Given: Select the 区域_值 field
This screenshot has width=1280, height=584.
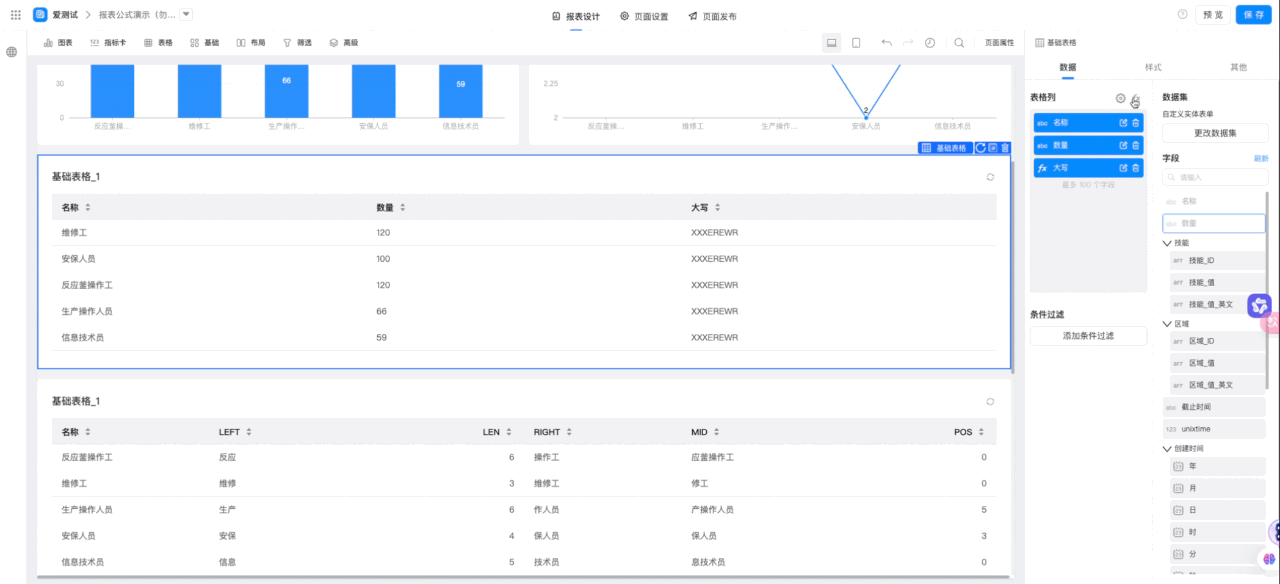Looking at the screenshot, I should click(1219, 363).
